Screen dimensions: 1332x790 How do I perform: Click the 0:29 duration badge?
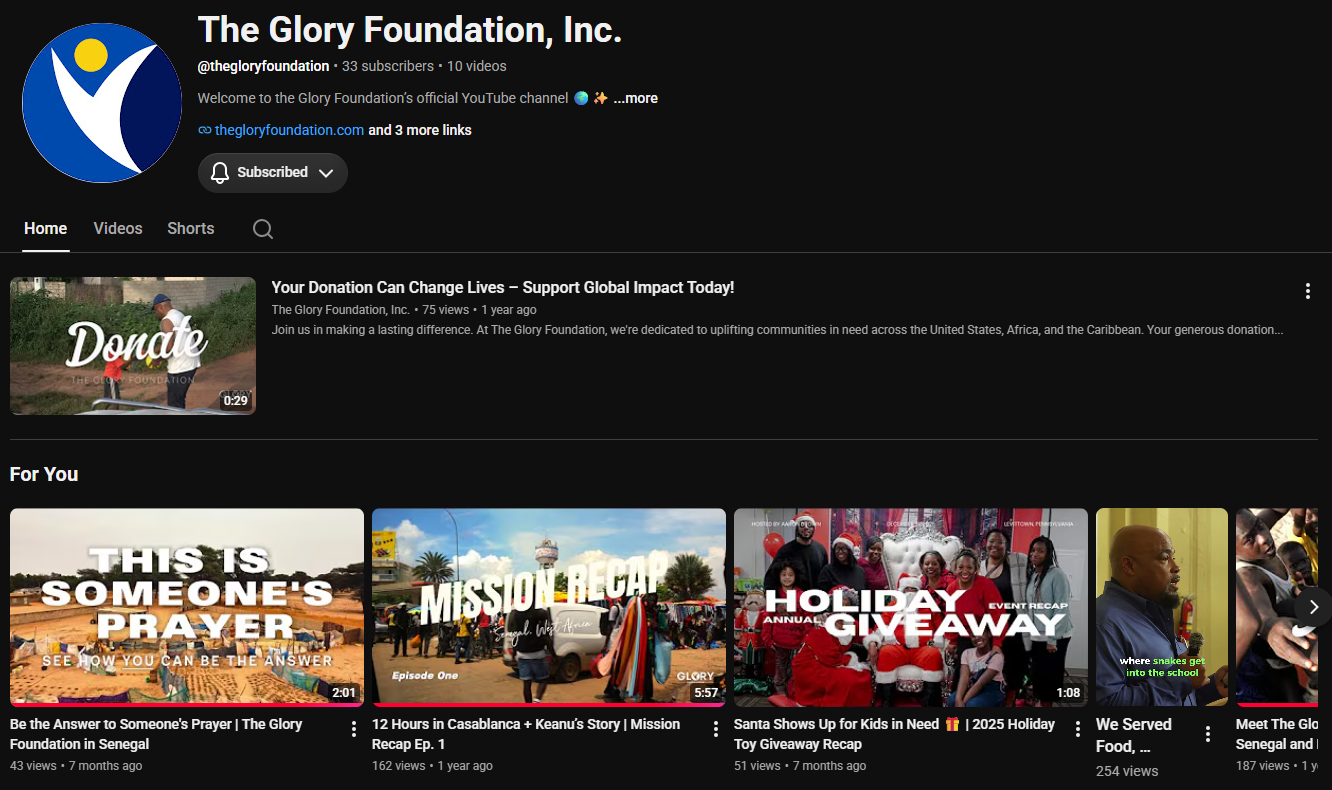click(235, 401)
